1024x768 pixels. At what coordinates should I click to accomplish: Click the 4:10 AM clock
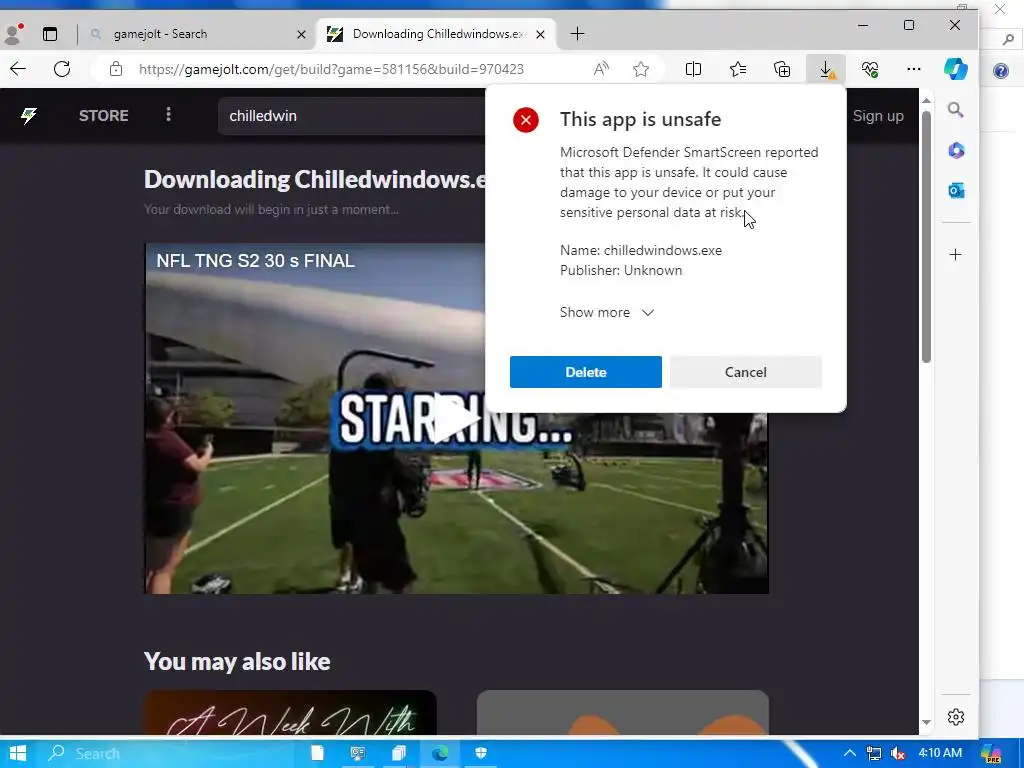point(940,753)
